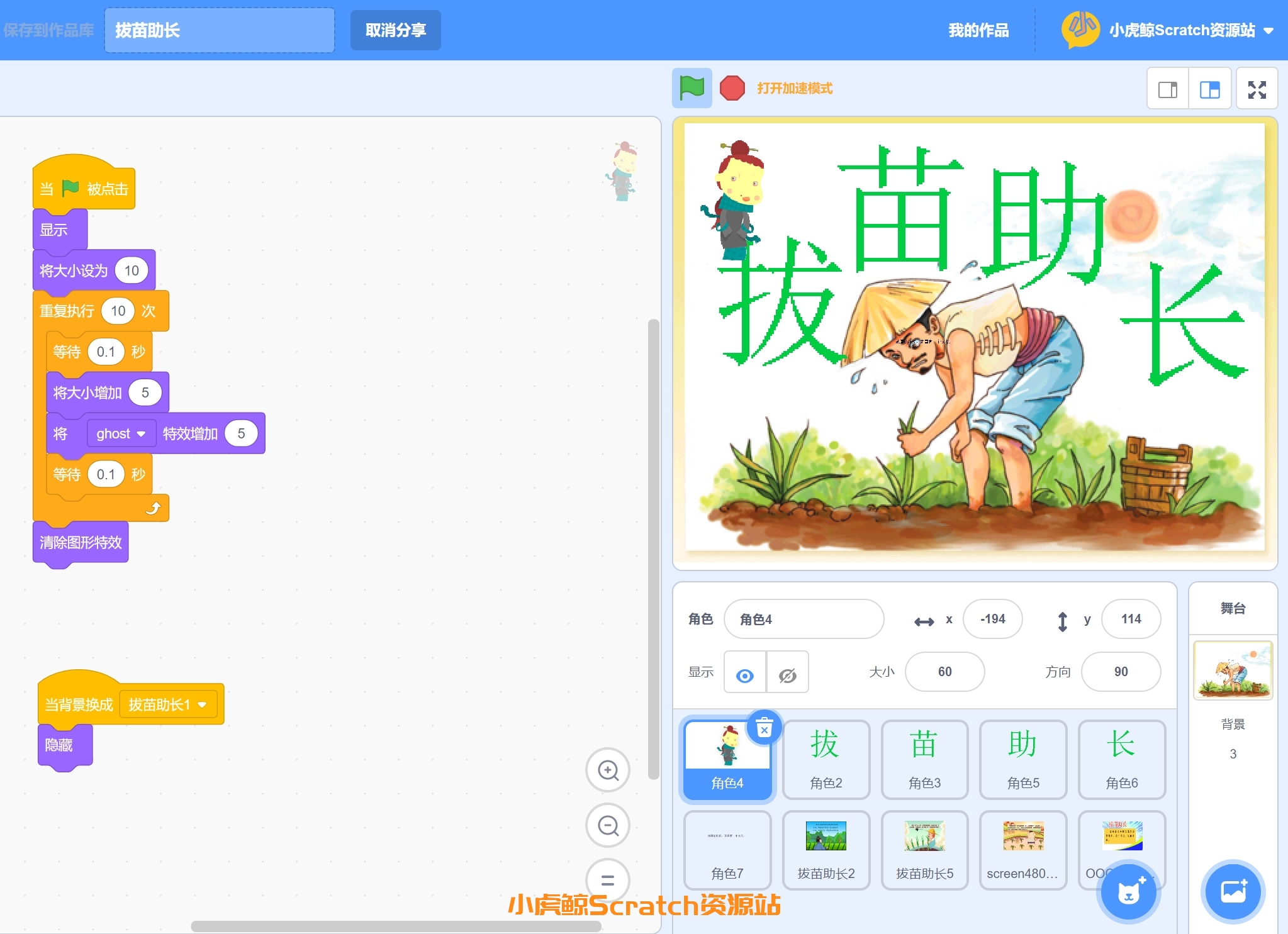Open the choose a backdrop button
Screen dimensions: 1288x934
point(1233,892)
